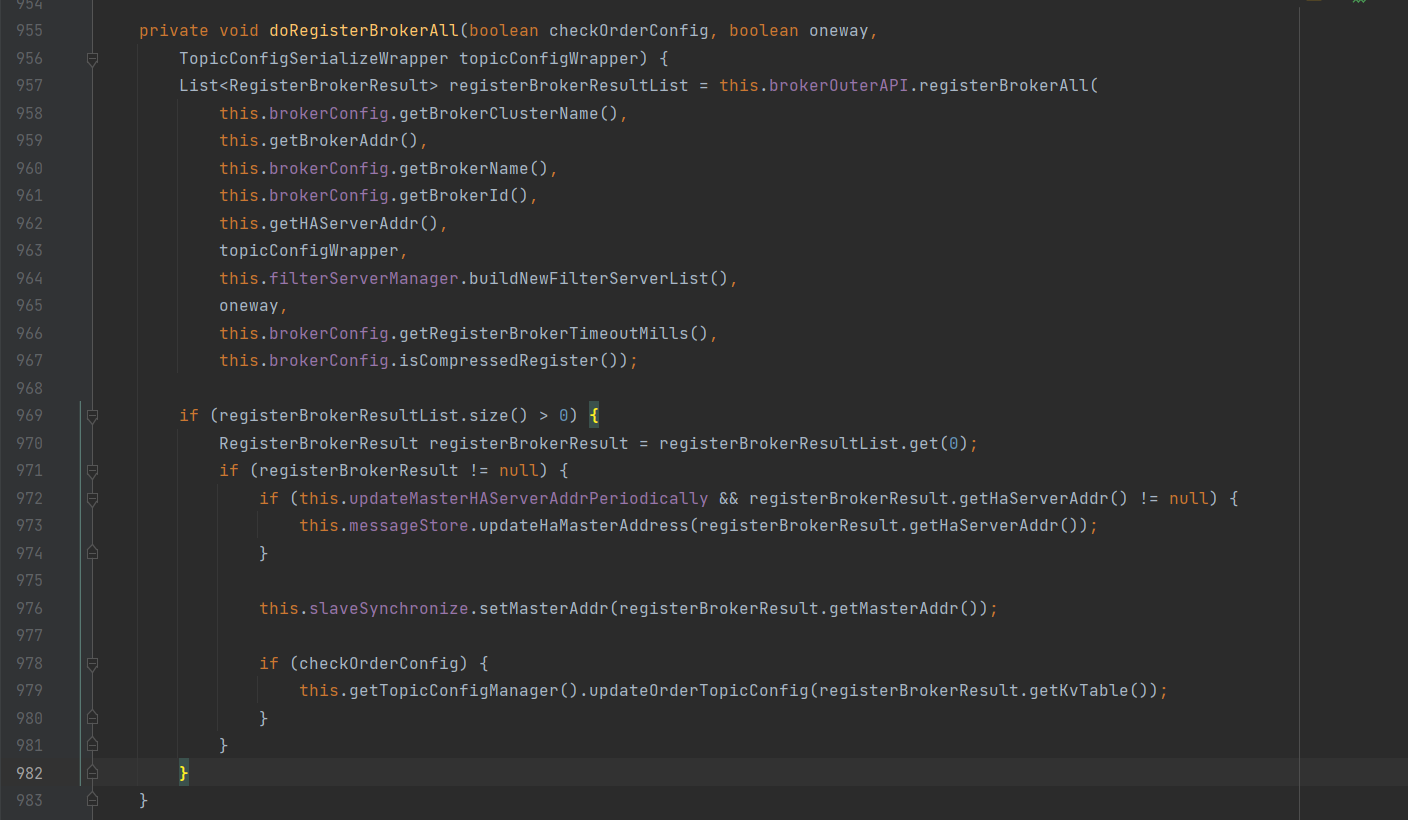The image size is (1408, 820).
Task: Collapse the checkOrderConfig if block
Action: coord(92,663)
